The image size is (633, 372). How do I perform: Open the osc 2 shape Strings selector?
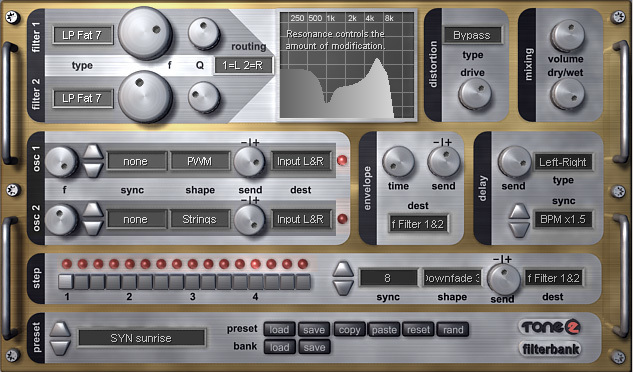tap(200, 219)
